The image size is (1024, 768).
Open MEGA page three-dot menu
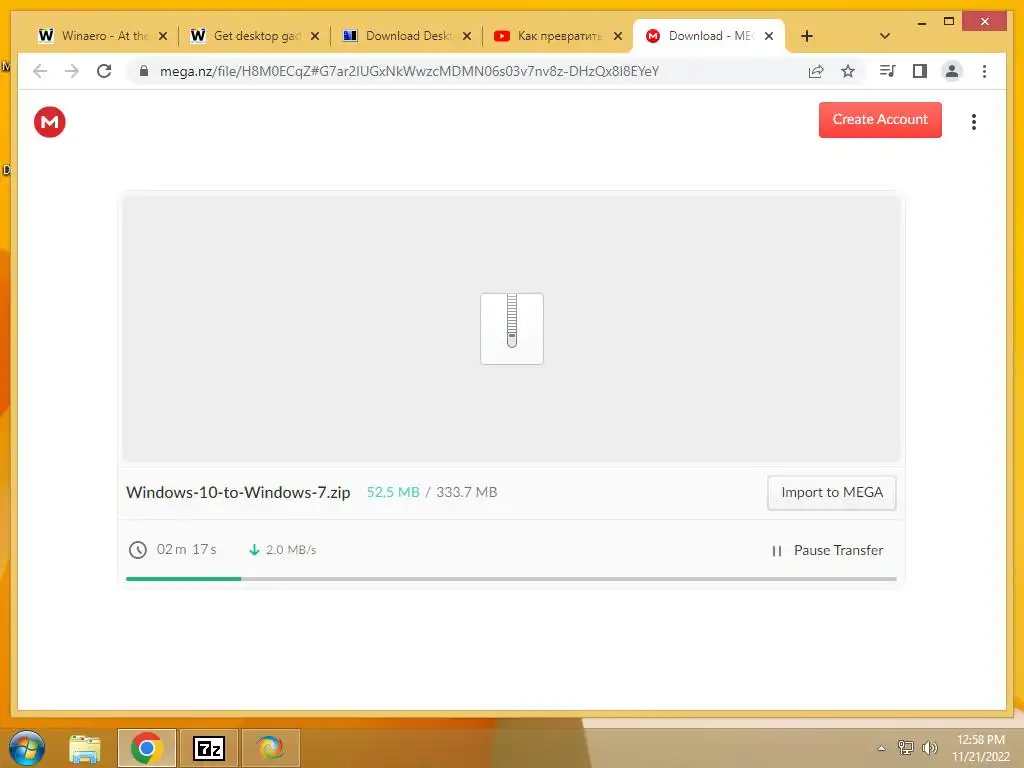973,121
